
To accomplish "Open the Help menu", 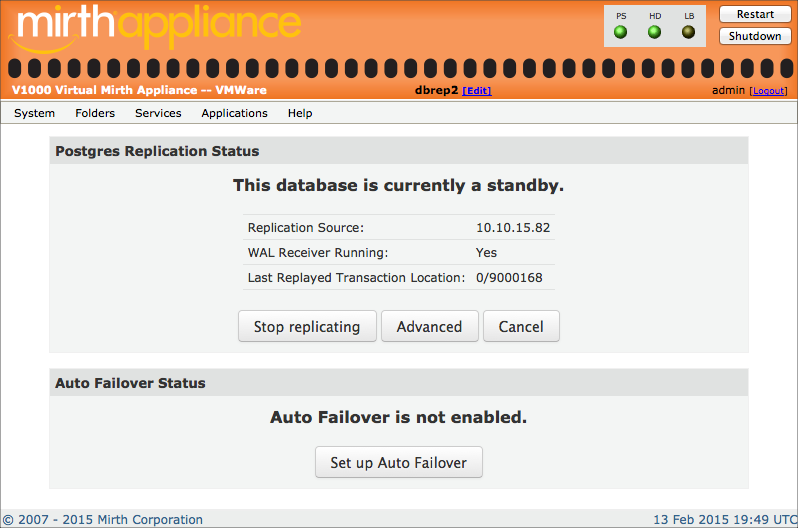I will pyautogui.click(x=300, y=113).
